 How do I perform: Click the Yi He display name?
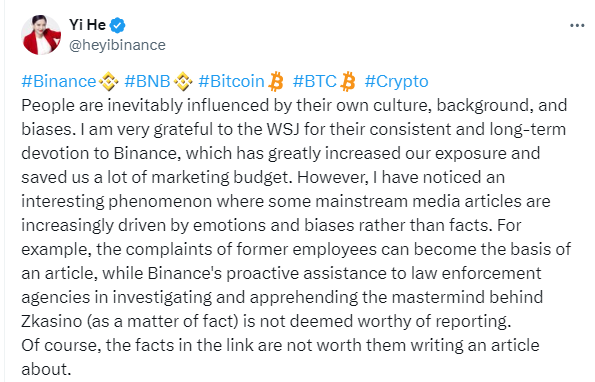tap(88, 25)
